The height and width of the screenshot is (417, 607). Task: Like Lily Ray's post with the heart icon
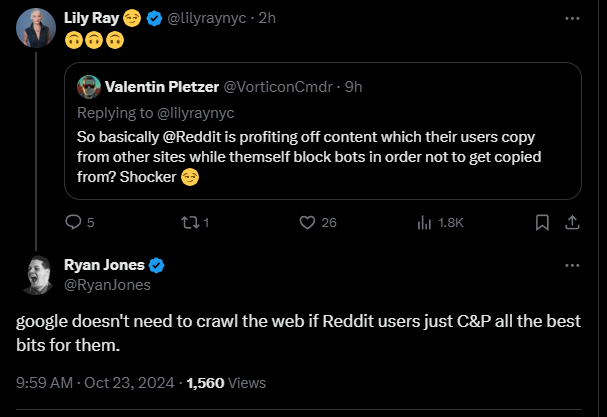pyautogui.click(x=308, y=222)
